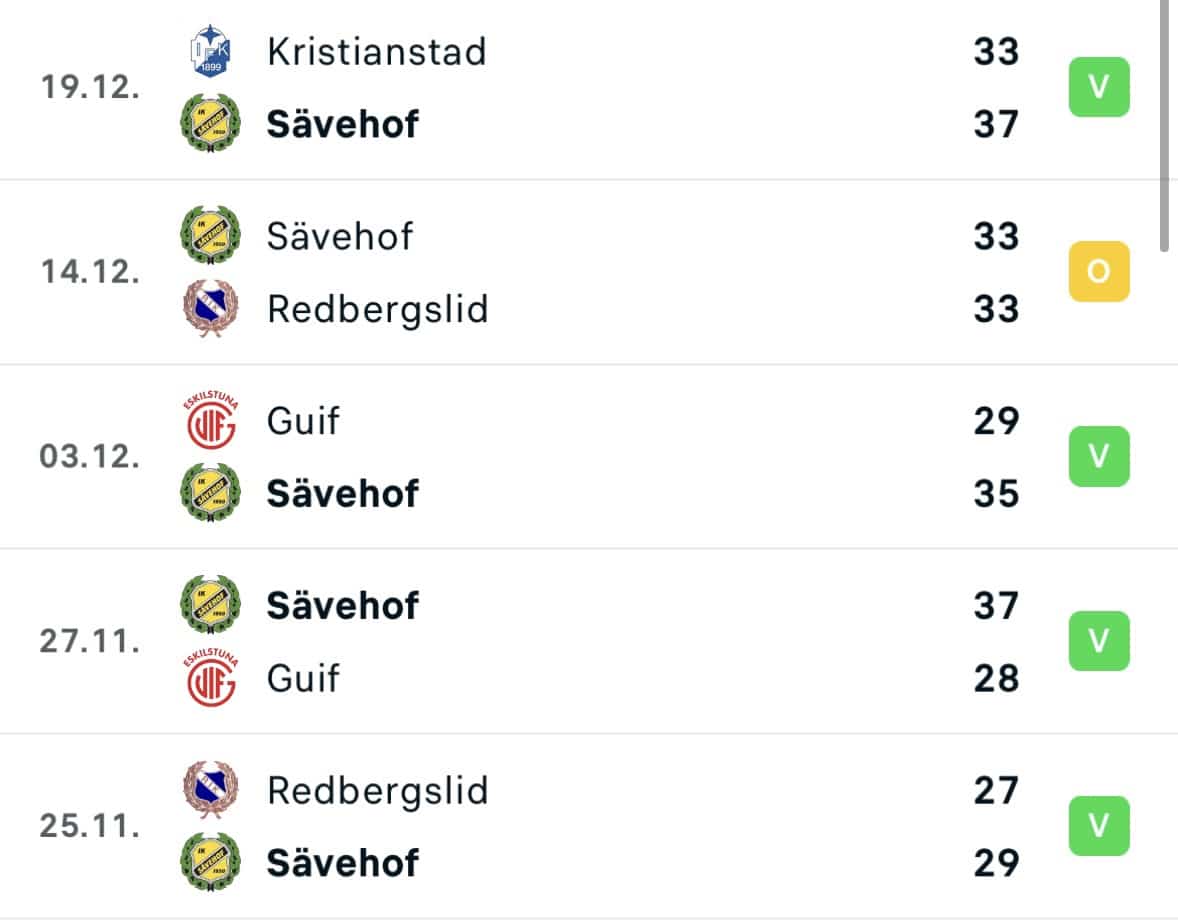This screenshot has height=922, width=1178.
Task: Select the bold Sävehof name in 27.11. match
Action: pos(343,606)
